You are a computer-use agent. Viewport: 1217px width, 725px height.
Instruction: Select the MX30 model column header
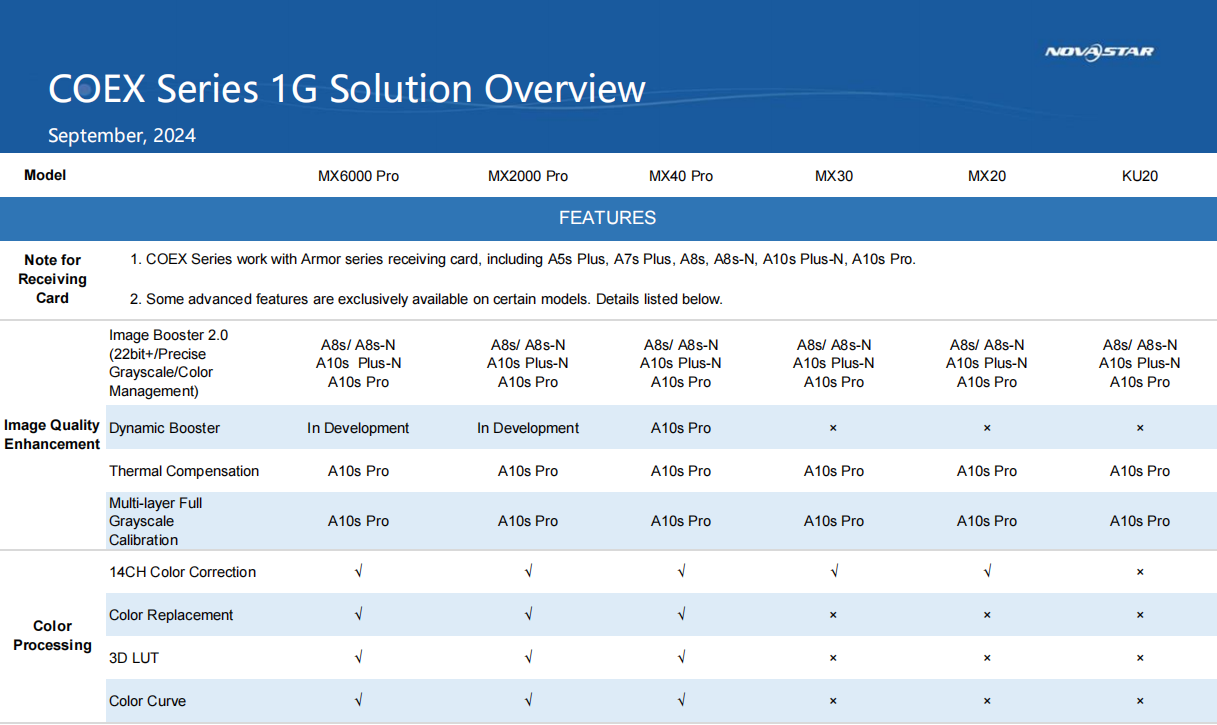[834, 176]
